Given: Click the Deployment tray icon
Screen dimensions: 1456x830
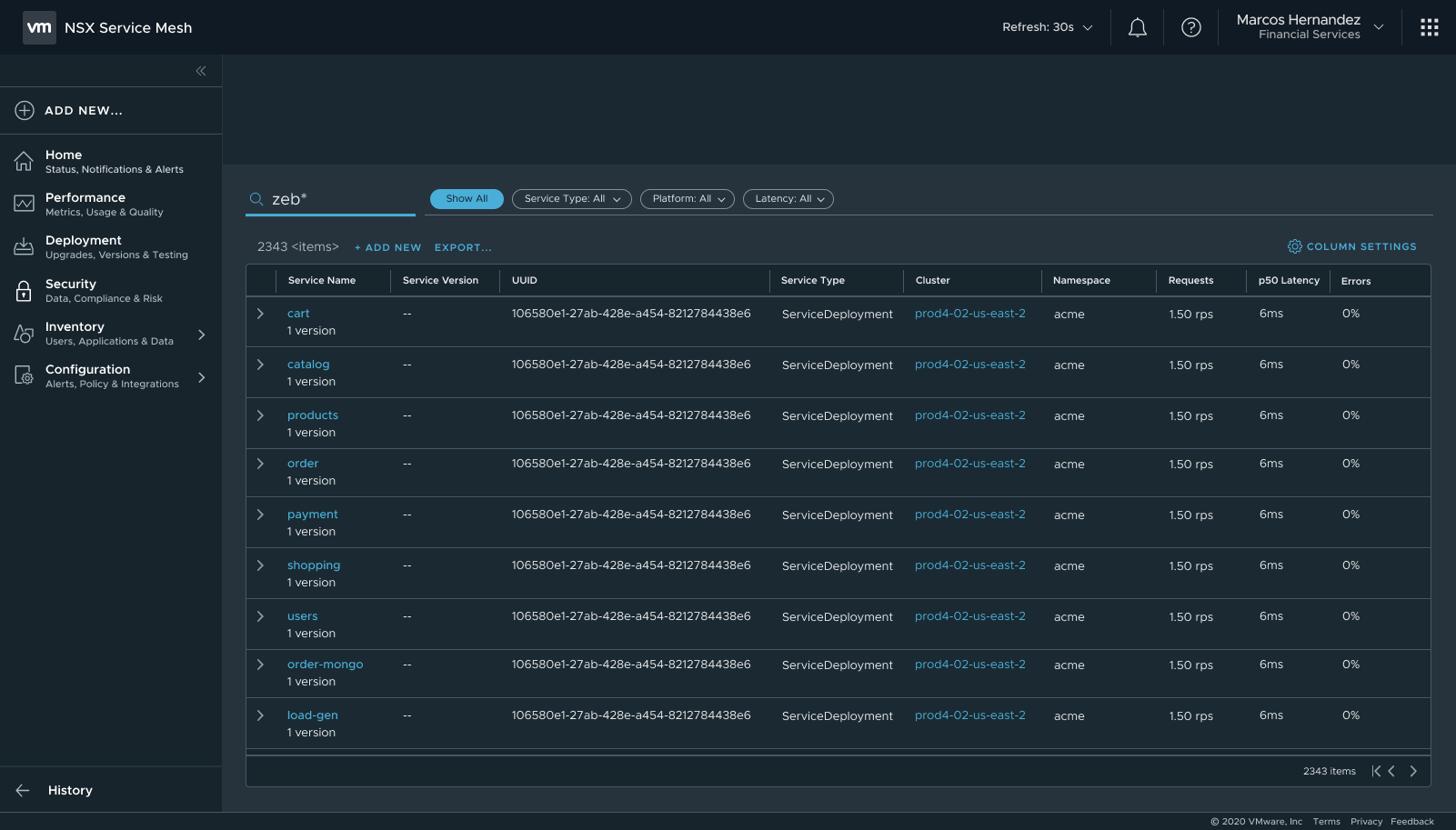Looking at the screenshot, I should coord(24,246).
